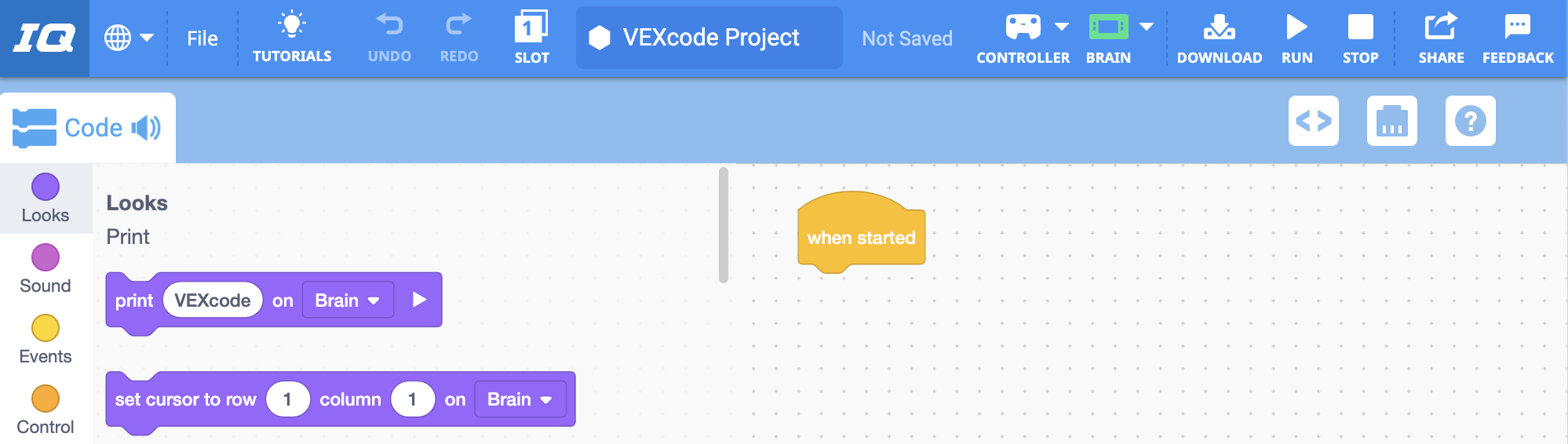Open the code viewer angle-brackets icon
Screen dimensions: 1568x444
[x=1313, y=121]
